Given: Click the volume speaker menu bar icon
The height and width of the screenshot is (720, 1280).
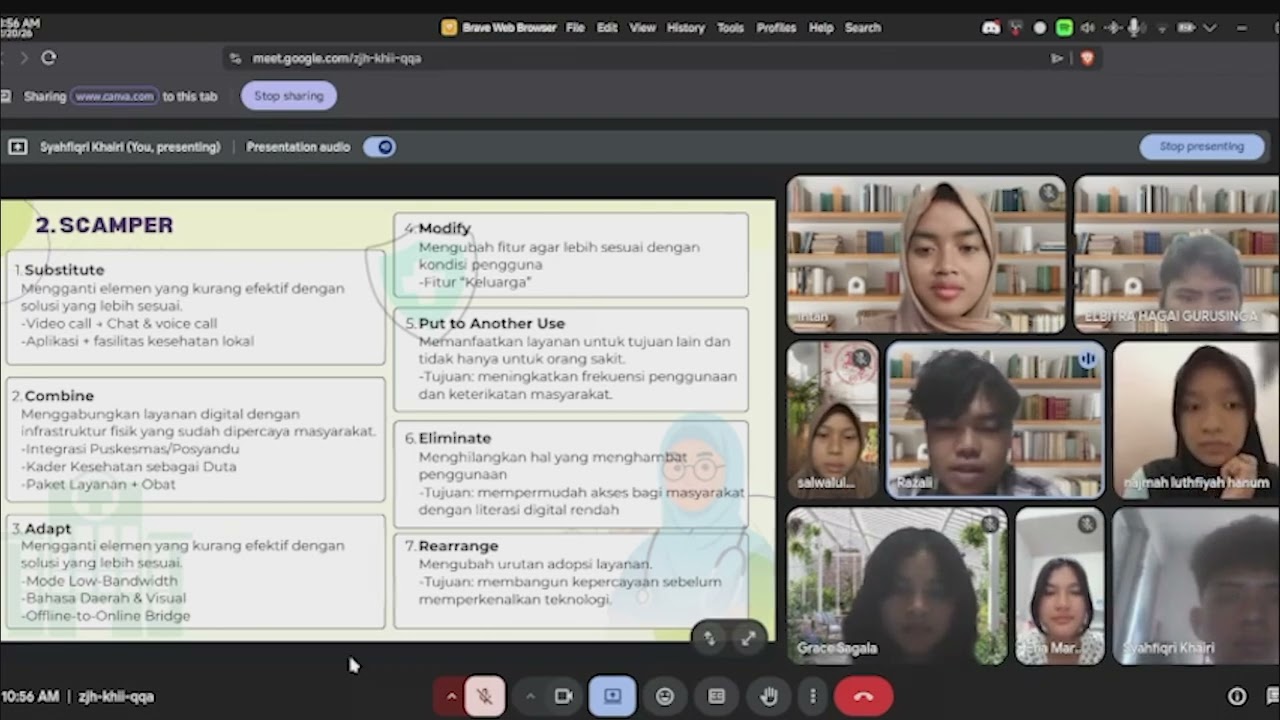Looking at the screenshot, I should (1088, 28).
